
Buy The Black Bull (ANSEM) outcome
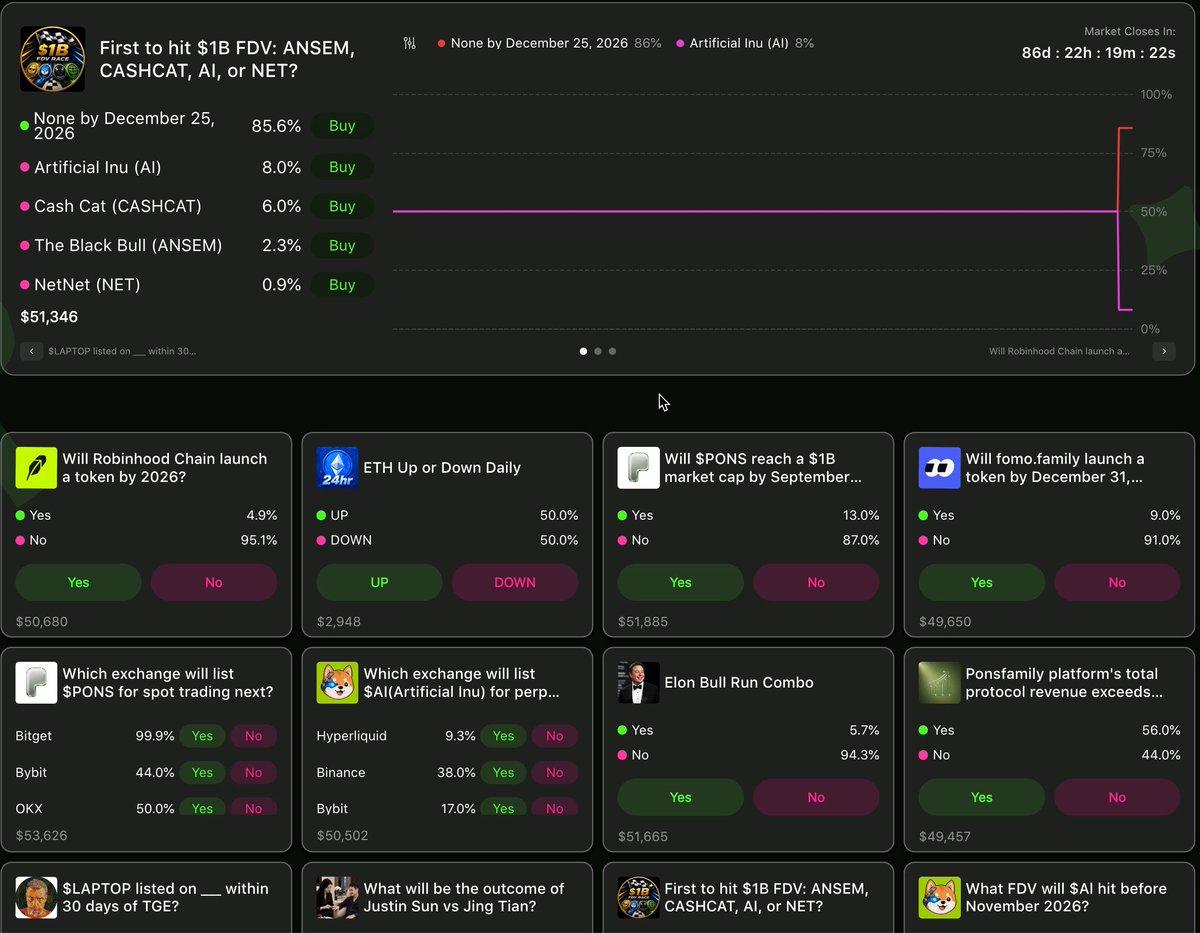[x=342, y=245]
